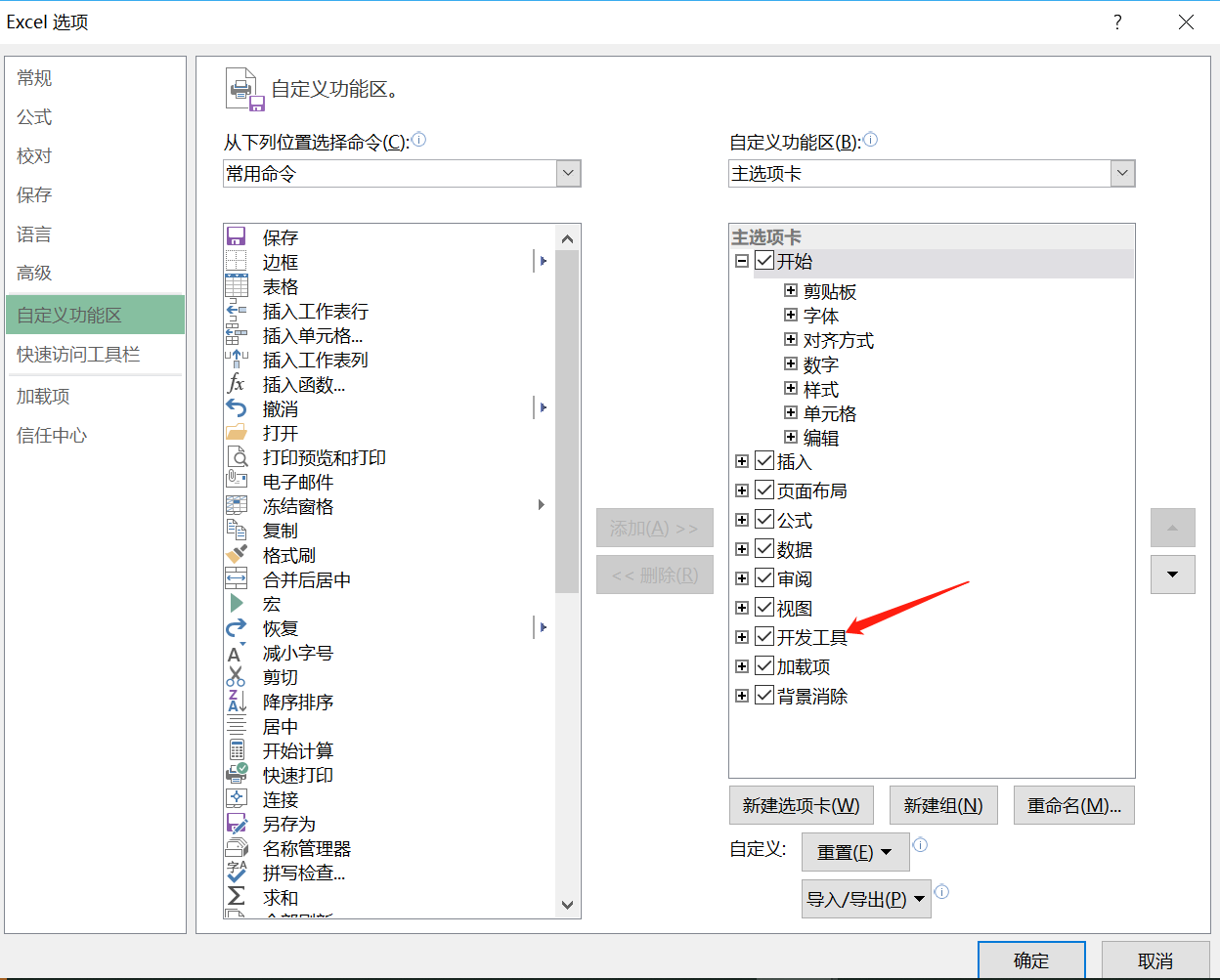The image size is (1220, 980).
Task: Click the Insert Cells (插入单元格) icon
Action: tap(236, 334)
